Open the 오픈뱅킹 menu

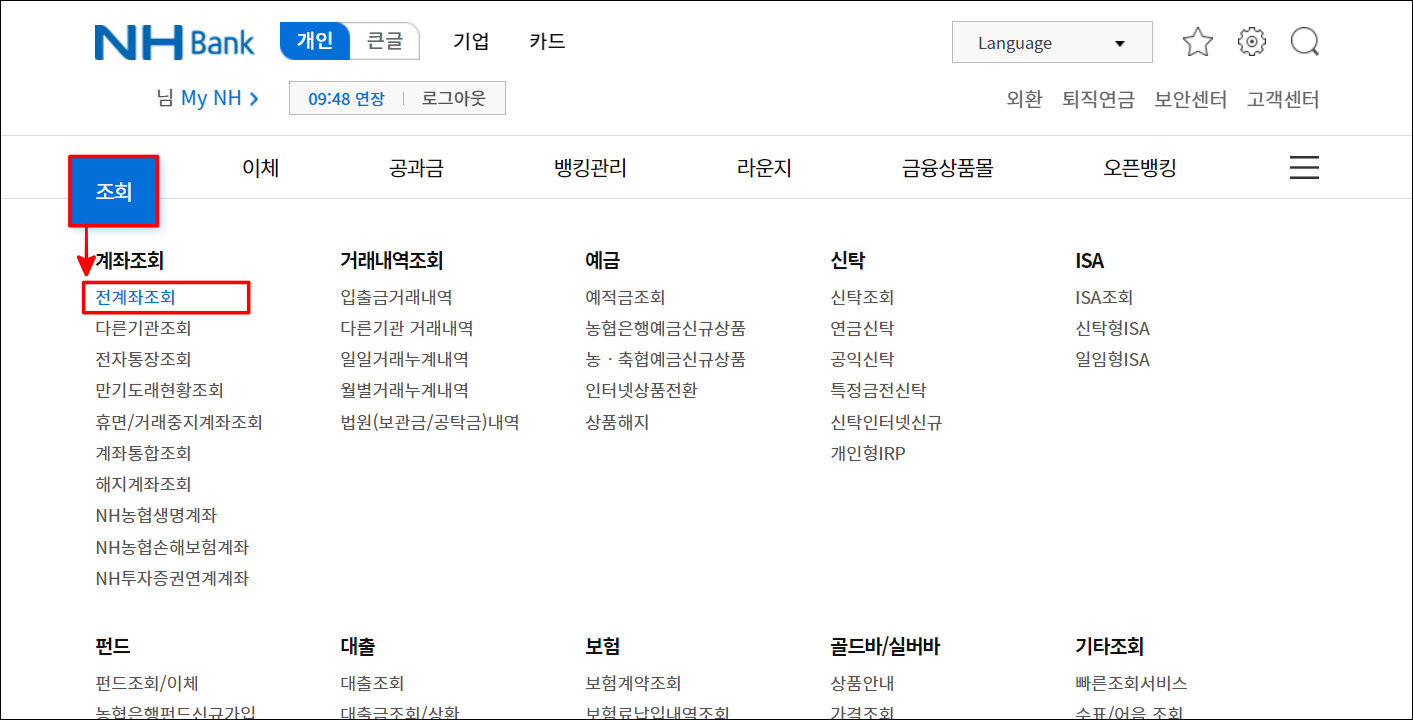point(1139,168)
